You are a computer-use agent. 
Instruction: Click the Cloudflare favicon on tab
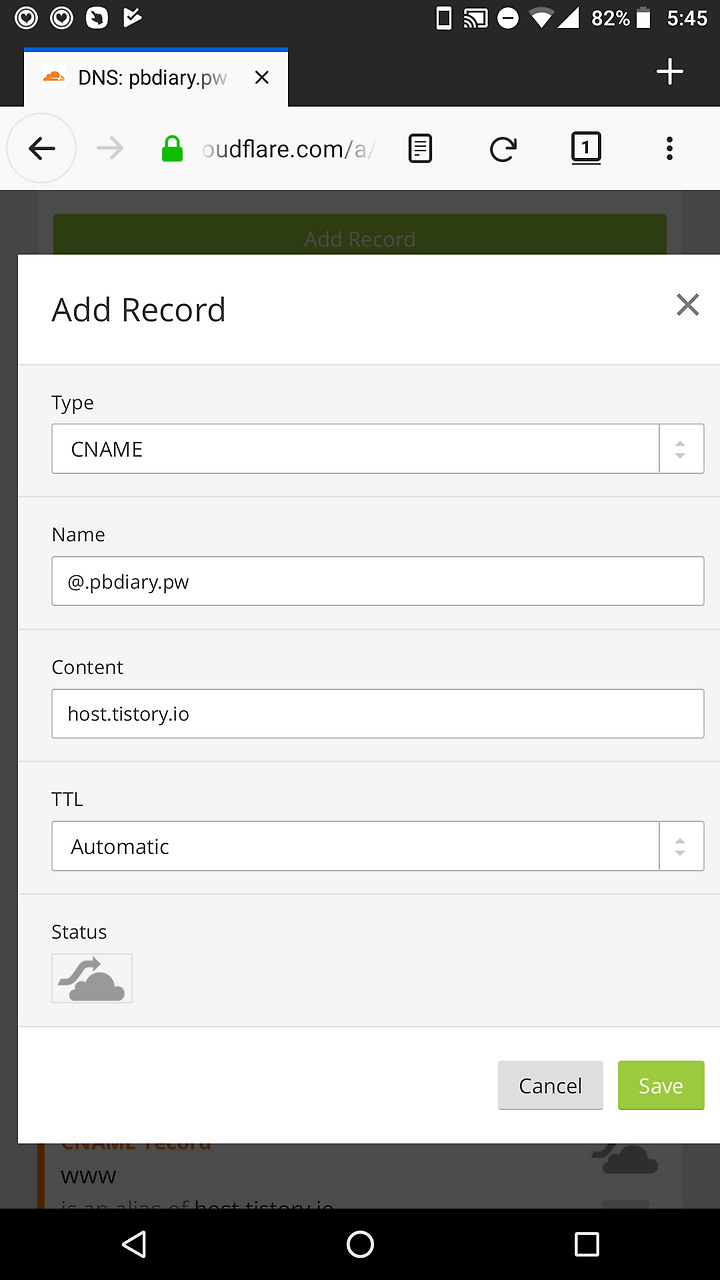tap(54, 77)
